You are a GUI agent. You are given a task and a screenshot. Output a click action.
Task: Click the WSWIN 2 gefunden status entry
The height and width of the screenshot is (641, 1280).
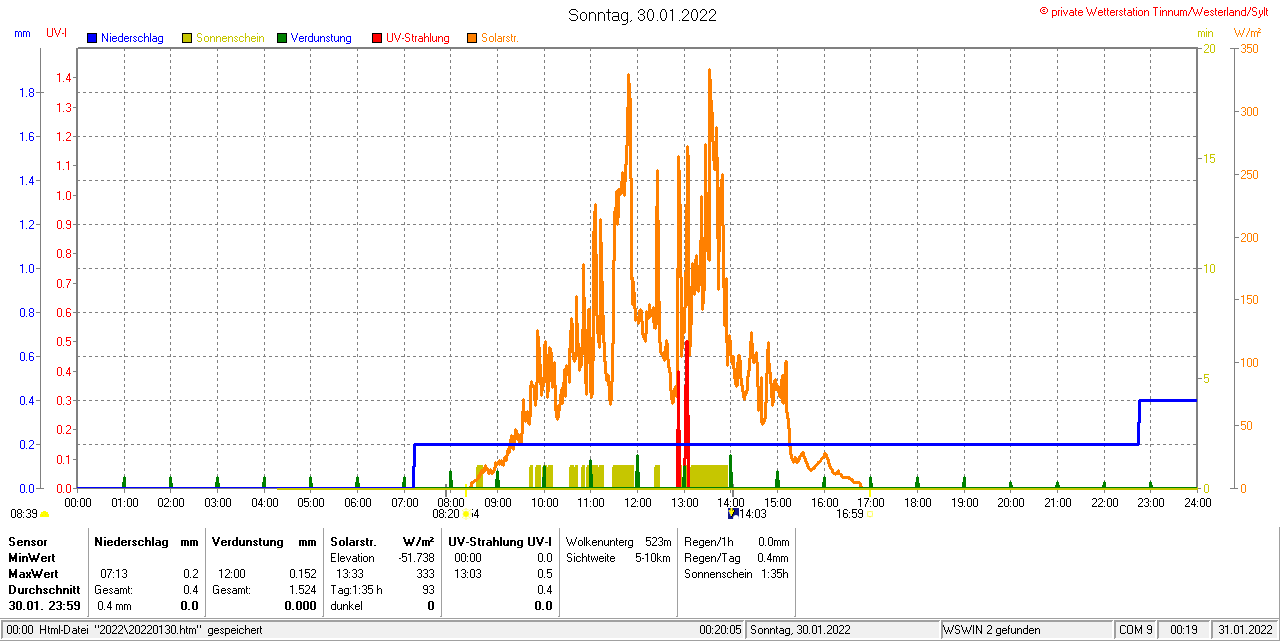pyautogui.click(x=992, y=630)
